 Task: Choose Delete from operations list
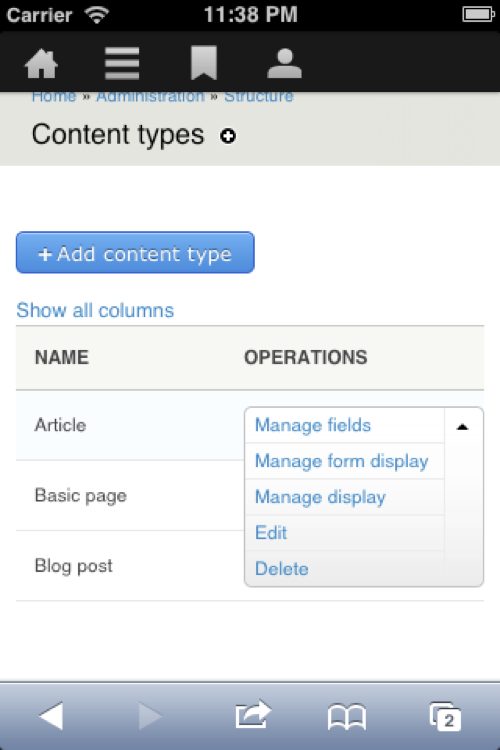(282, 569)
